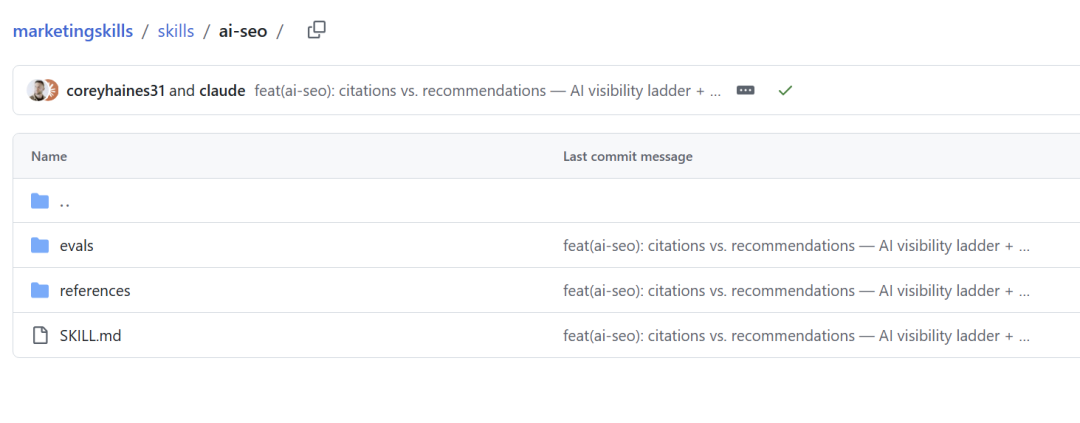Open the references row commit message
The image size is (1080, 423).
796,291
